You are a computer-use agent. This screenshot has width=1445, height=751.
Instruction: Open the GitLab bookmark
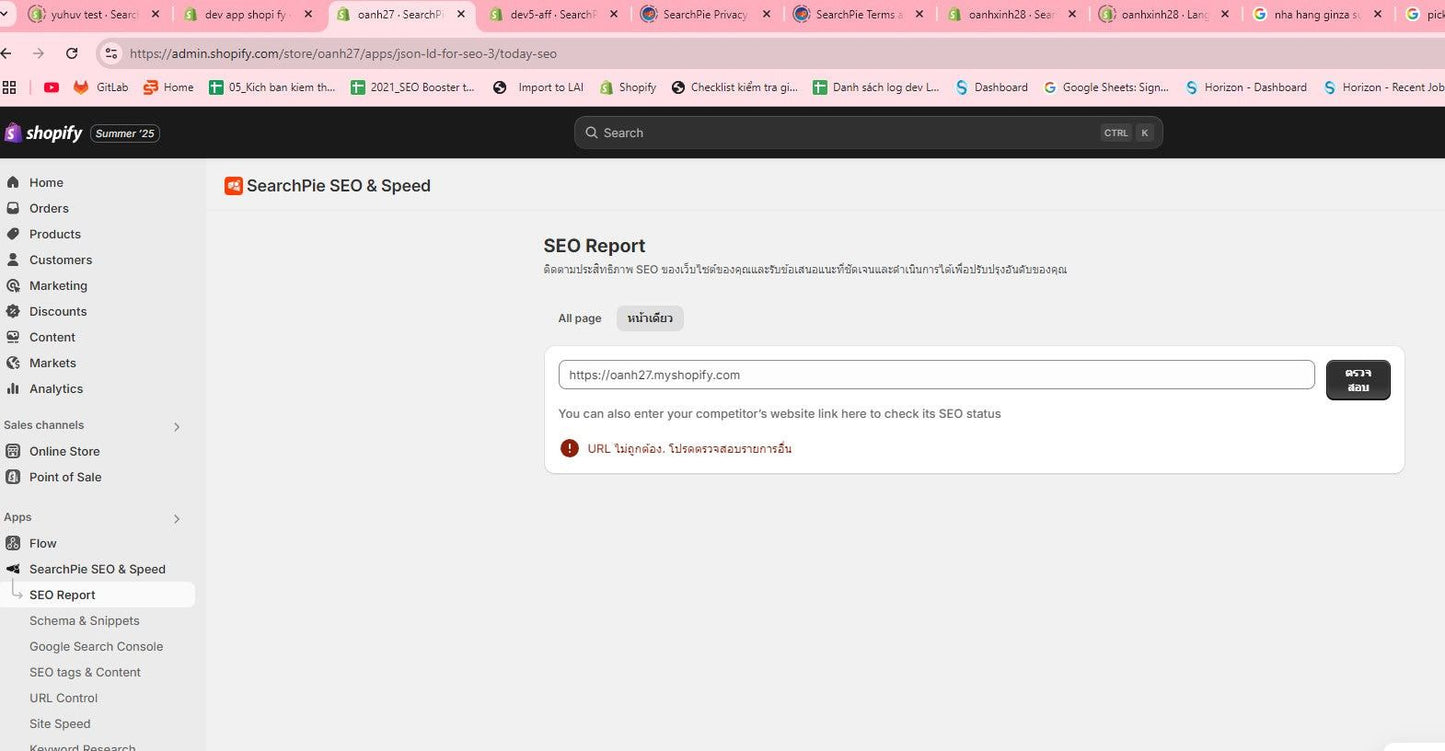click(101, 87)
